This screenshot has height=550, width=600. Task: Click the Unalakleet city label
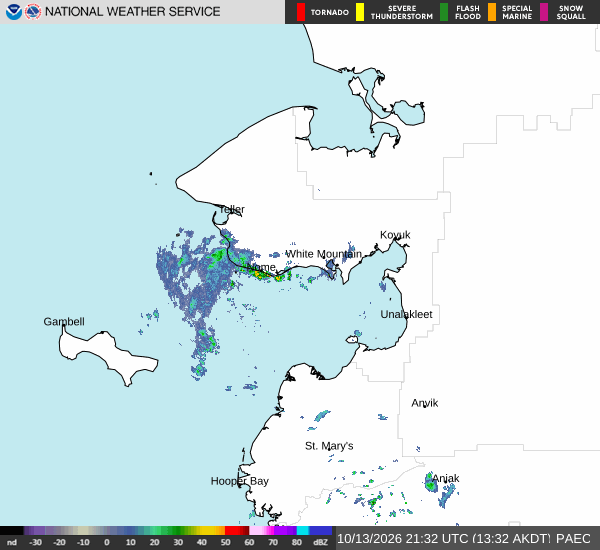point(406,314)
